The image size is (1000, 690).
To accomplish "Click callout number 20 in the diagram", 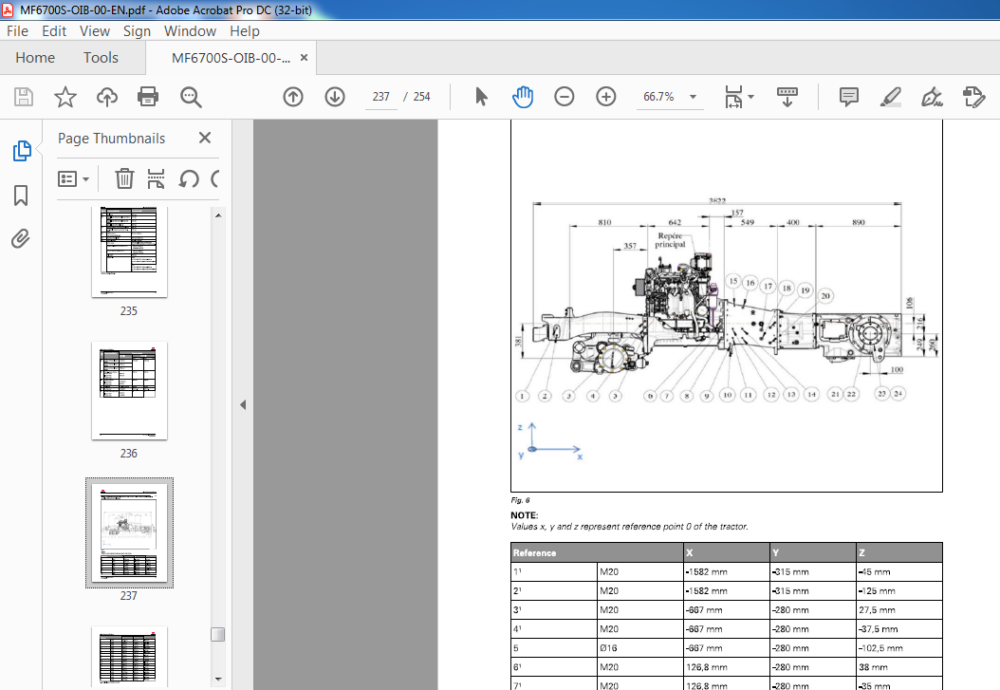I will (825, 296).
